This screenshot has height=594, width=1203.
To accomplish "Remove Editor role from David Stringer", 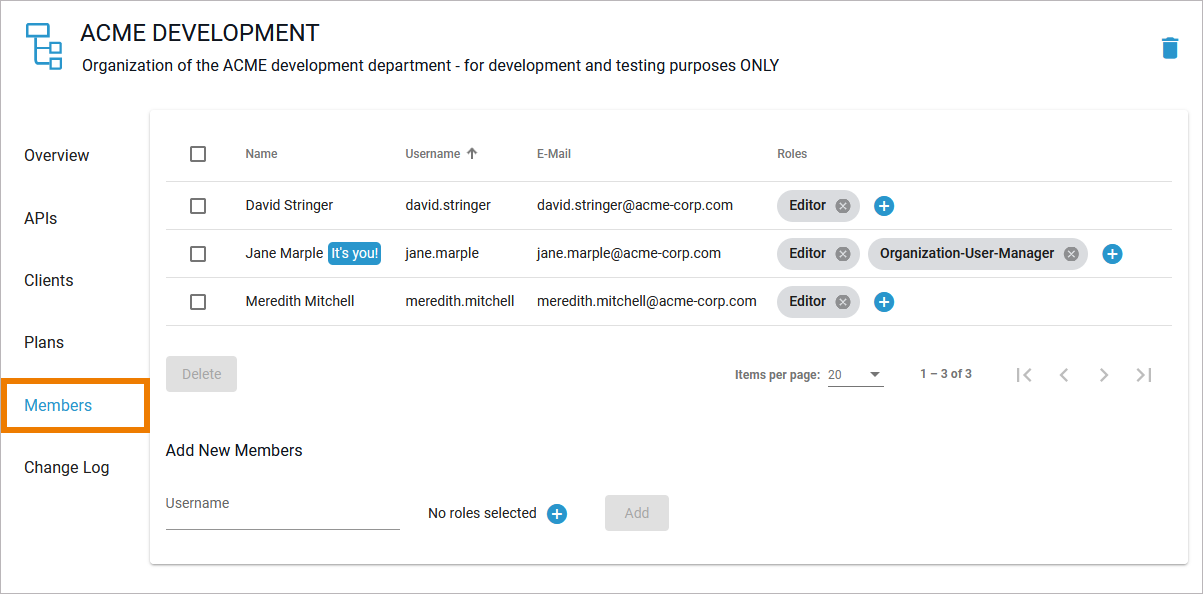I will pos(843,206).
